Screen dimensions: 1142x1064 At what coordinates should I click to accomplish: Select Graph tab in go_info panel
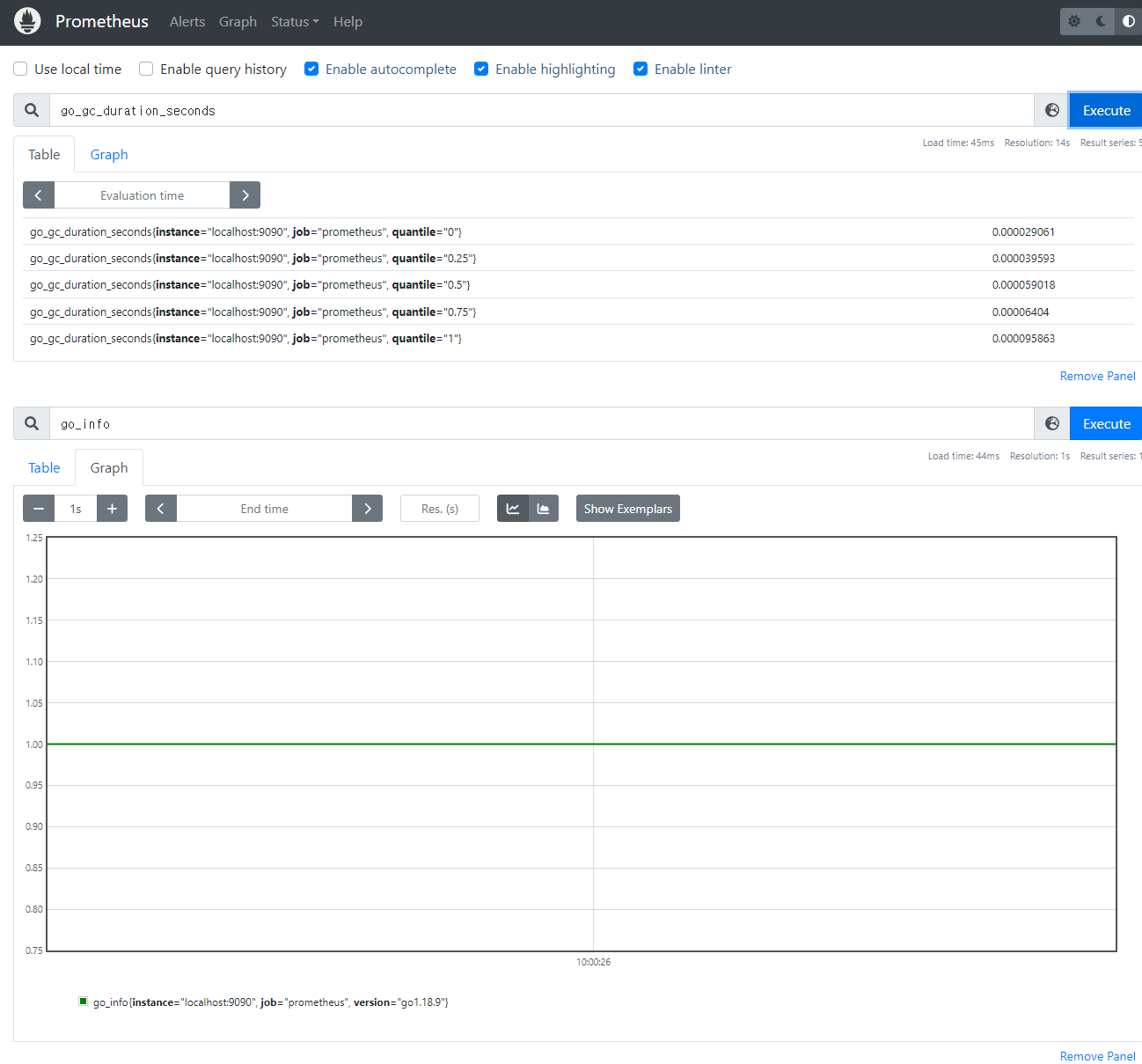(109, 467)
